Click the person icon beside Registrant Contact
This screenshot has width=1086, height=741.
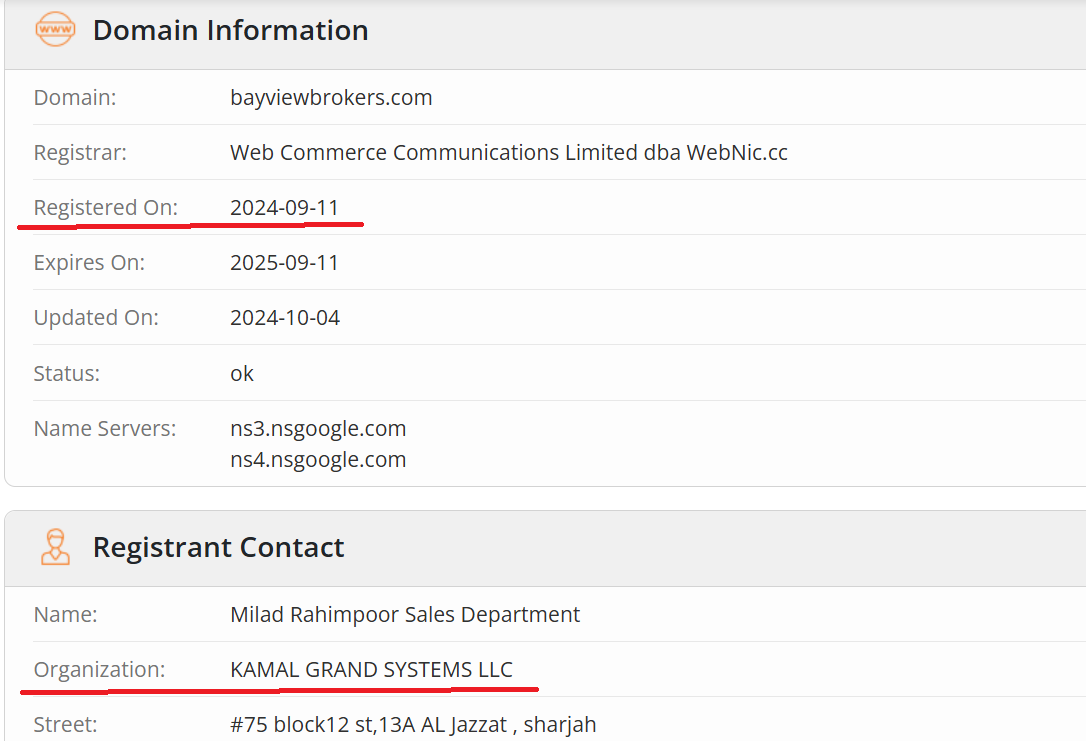tap(55, 547)
